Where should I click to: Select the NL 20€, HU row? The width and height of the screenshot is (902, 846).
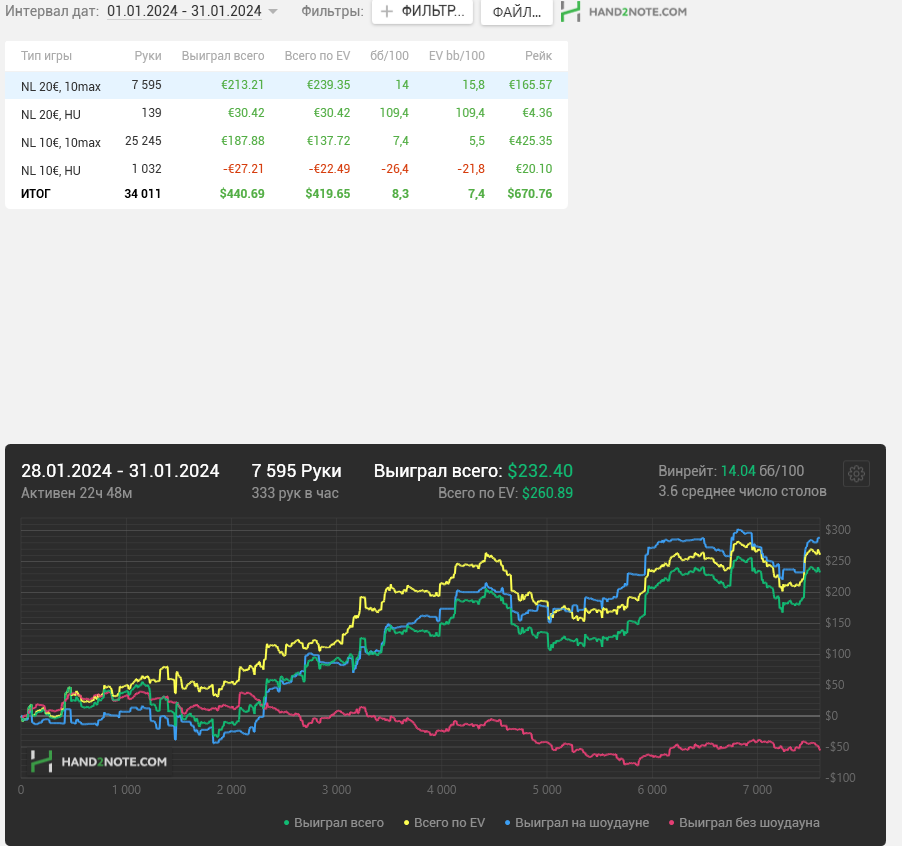pyautogui.click(x=286, y=113)
